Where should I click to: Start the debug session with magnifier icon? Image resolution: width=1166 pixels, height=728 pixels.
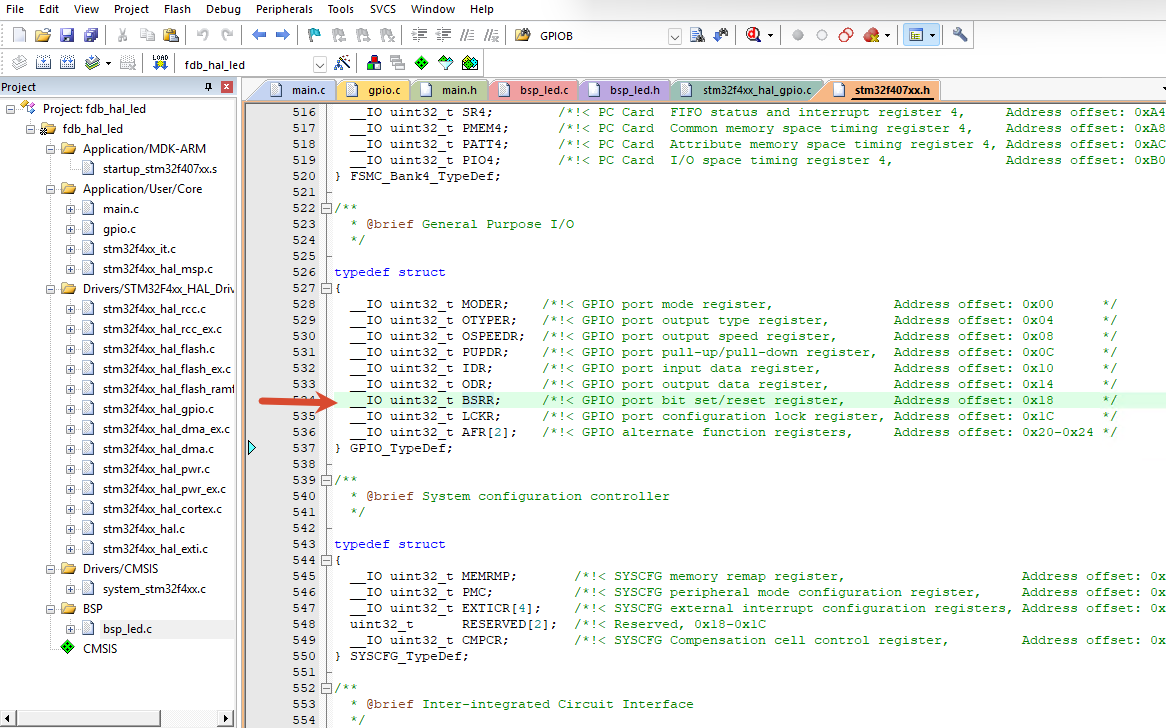[753, 35]
